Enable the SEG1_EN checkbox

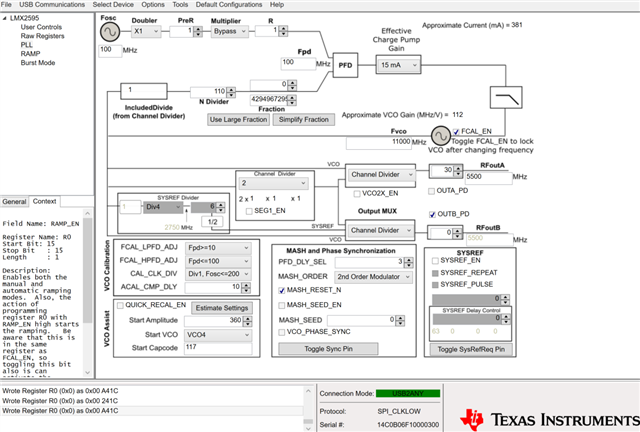tap(249, 211)
